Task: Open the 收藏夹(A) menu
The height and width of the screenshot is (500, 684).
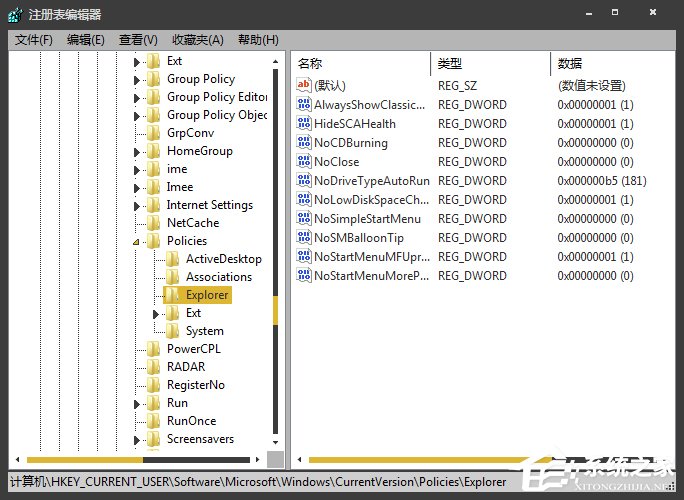Action: tap(198, 40)
